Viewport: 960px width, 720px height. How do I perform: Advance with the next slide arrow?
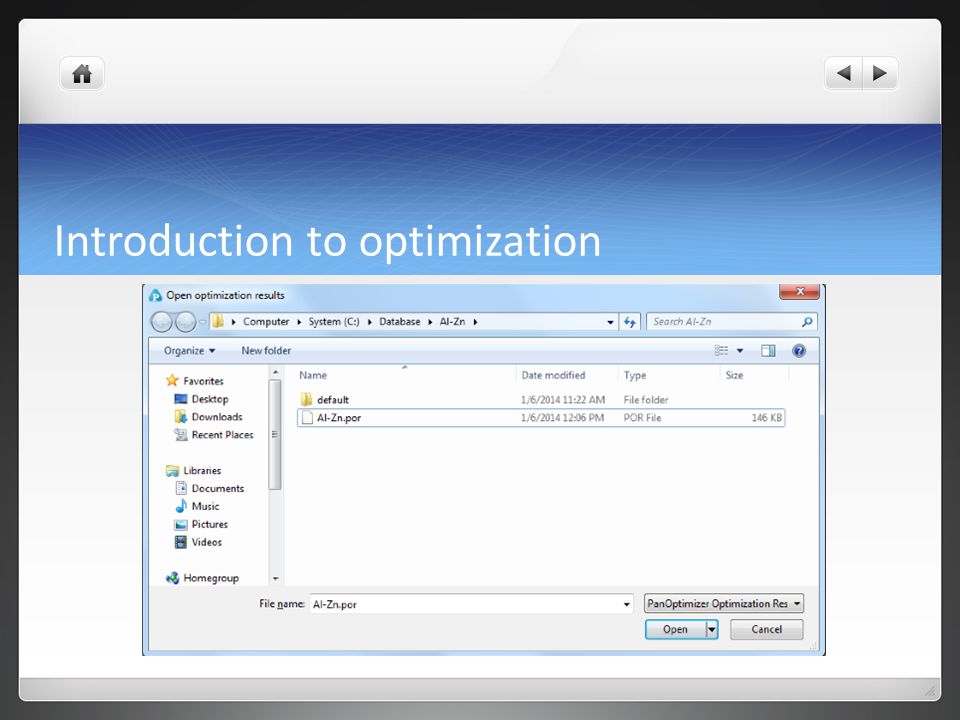pos(880,73)
